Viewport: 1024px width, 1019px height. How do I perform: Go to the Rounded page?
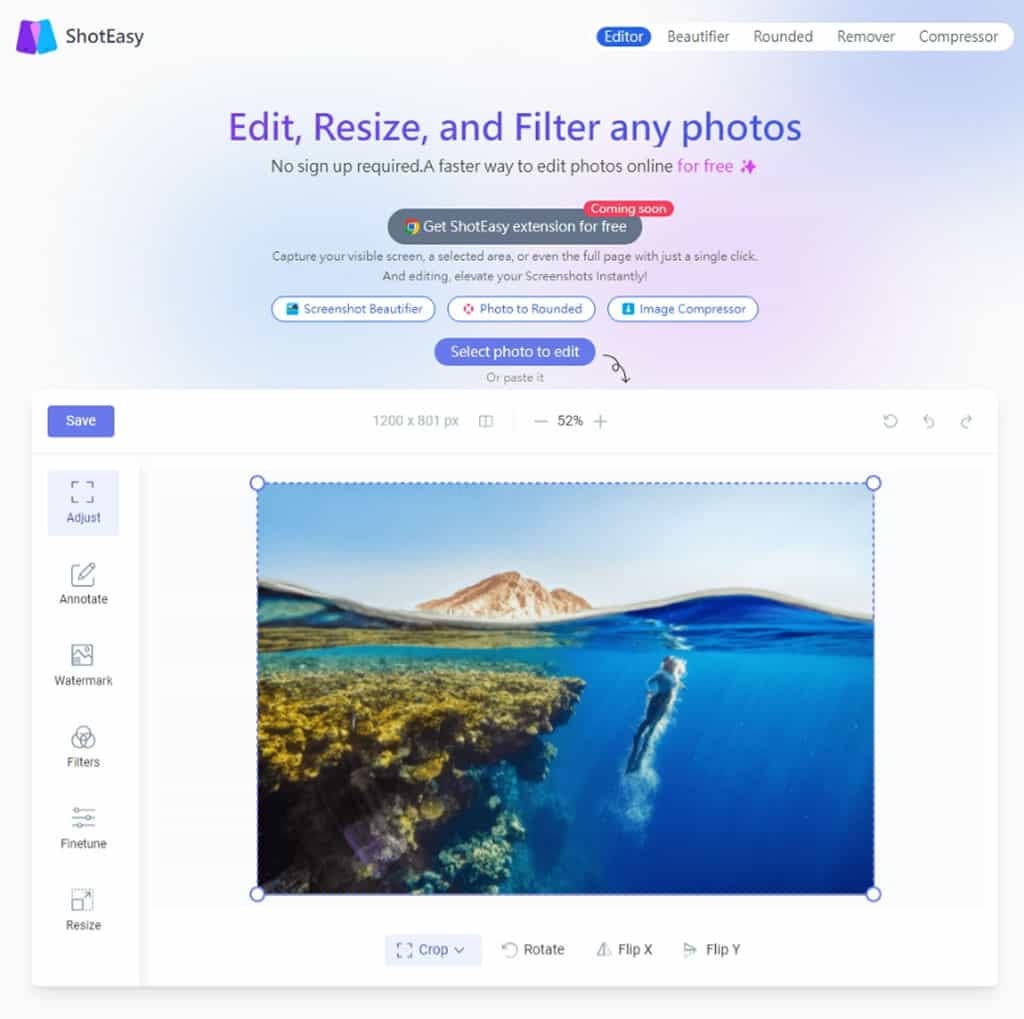click(x=783, y=37)
